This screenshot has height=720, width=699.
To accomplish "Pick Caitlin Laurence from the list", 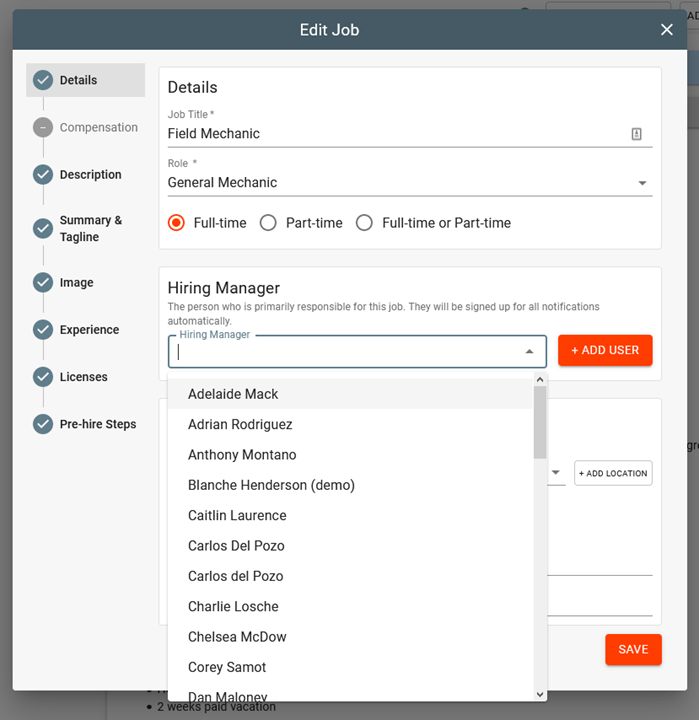I will pos(350,515).
